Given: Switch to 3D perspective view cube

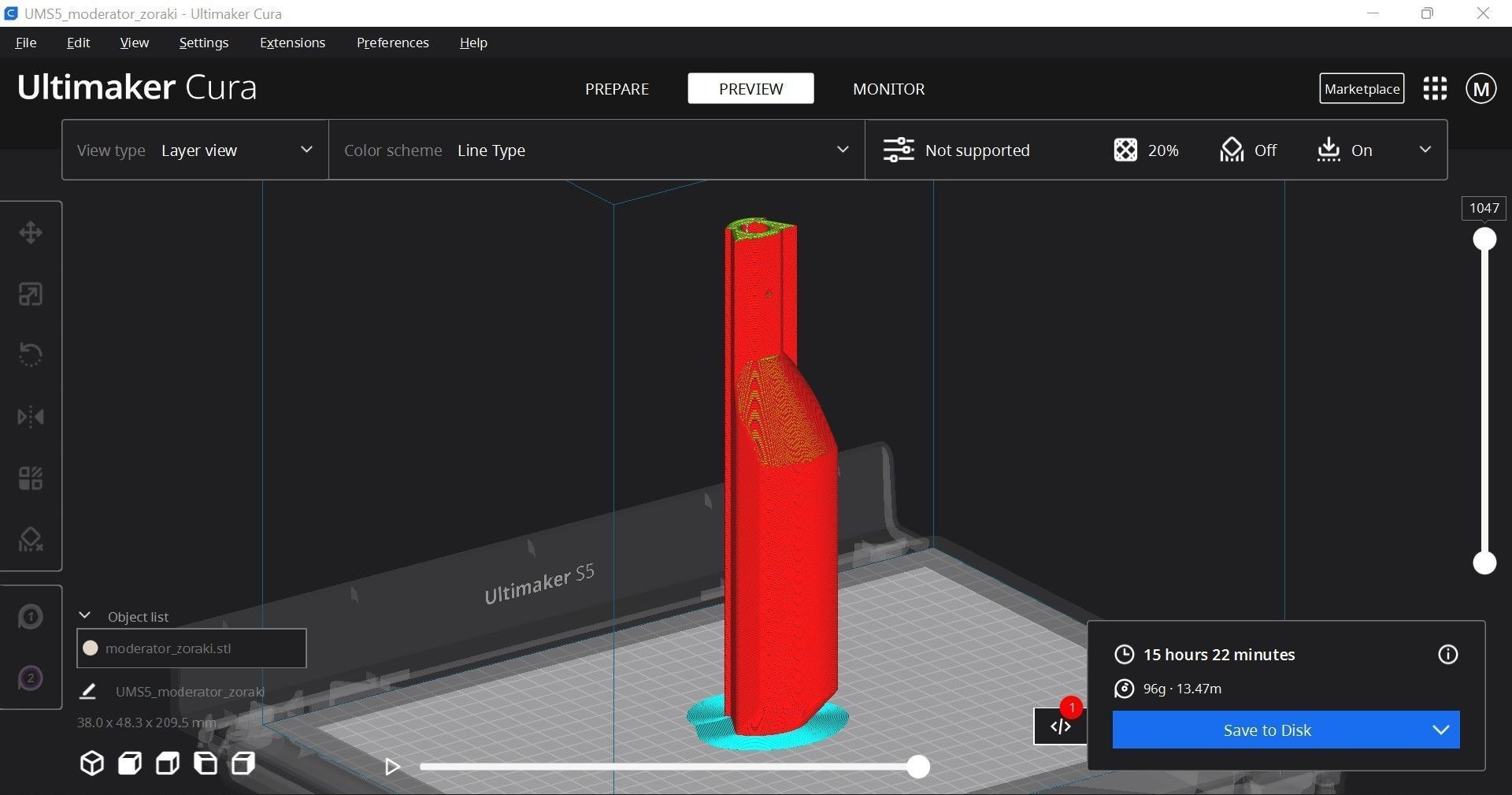Looking at the screenshot, I should click(x=92, y=763).
